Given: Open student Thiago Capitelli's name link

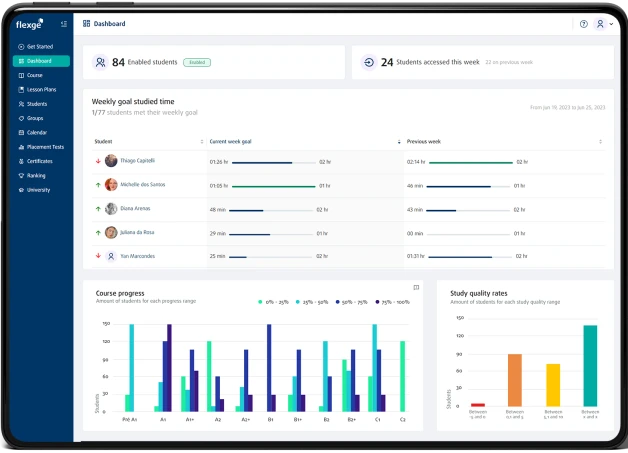Looking at the screenshot, I should [x=139, y=160].
